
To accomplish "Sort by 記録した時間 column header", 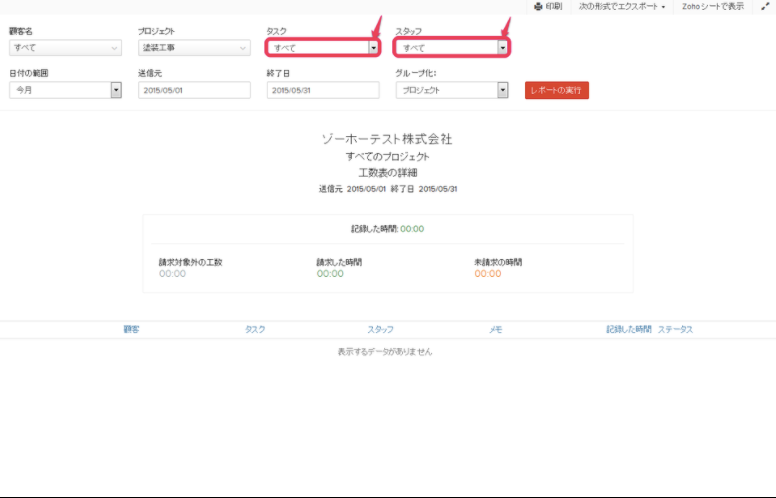I will pyautogui.click(x=628, y=329).
